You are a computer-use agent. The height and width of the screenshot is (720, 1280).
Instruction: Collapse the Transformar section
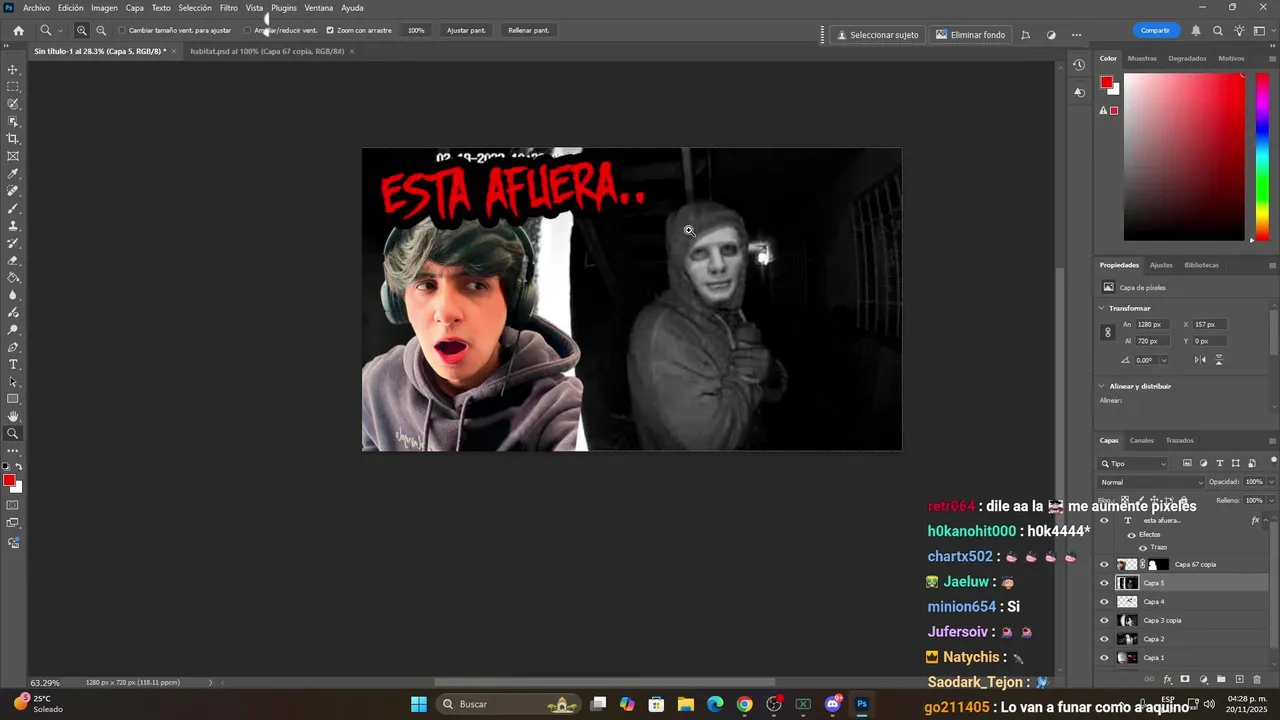click(x=1102, y=308)
